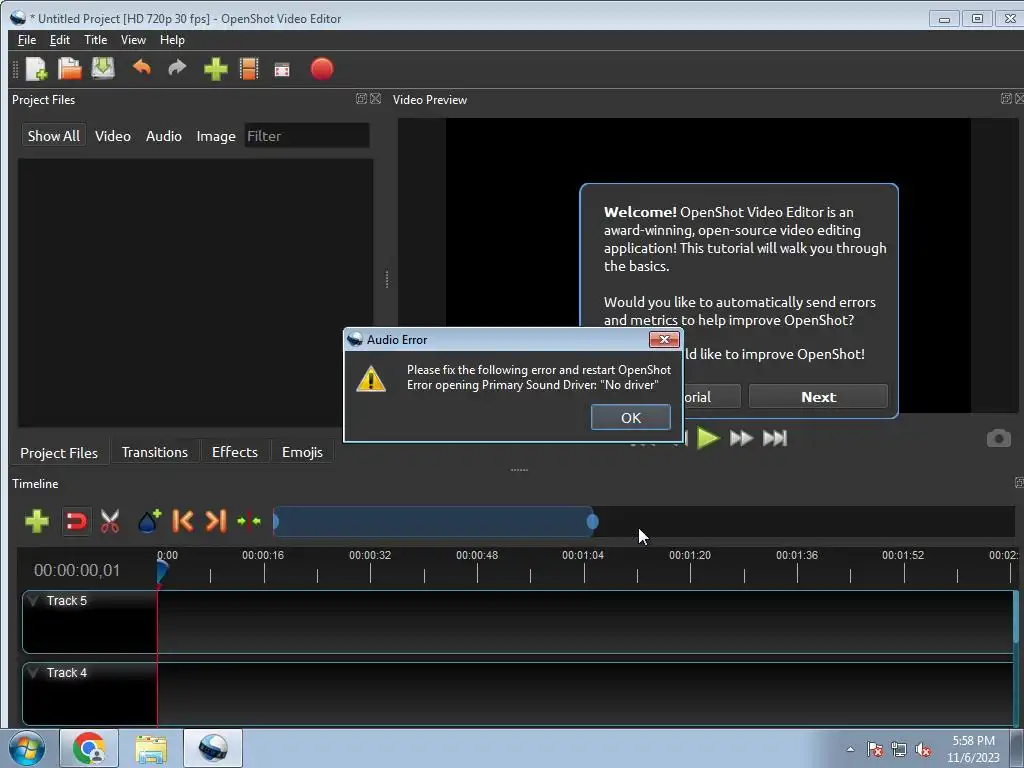Toggle fullscreen with the small film icon
Viewport: 1024px width, 768px height.
[x=282, y=70]
